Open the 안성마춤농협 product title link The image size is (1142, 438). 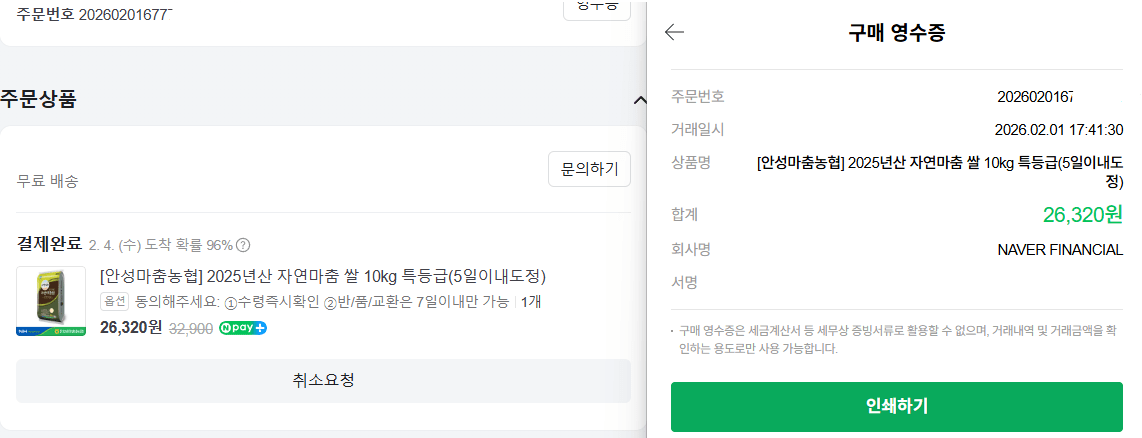[x=323, y=276]
